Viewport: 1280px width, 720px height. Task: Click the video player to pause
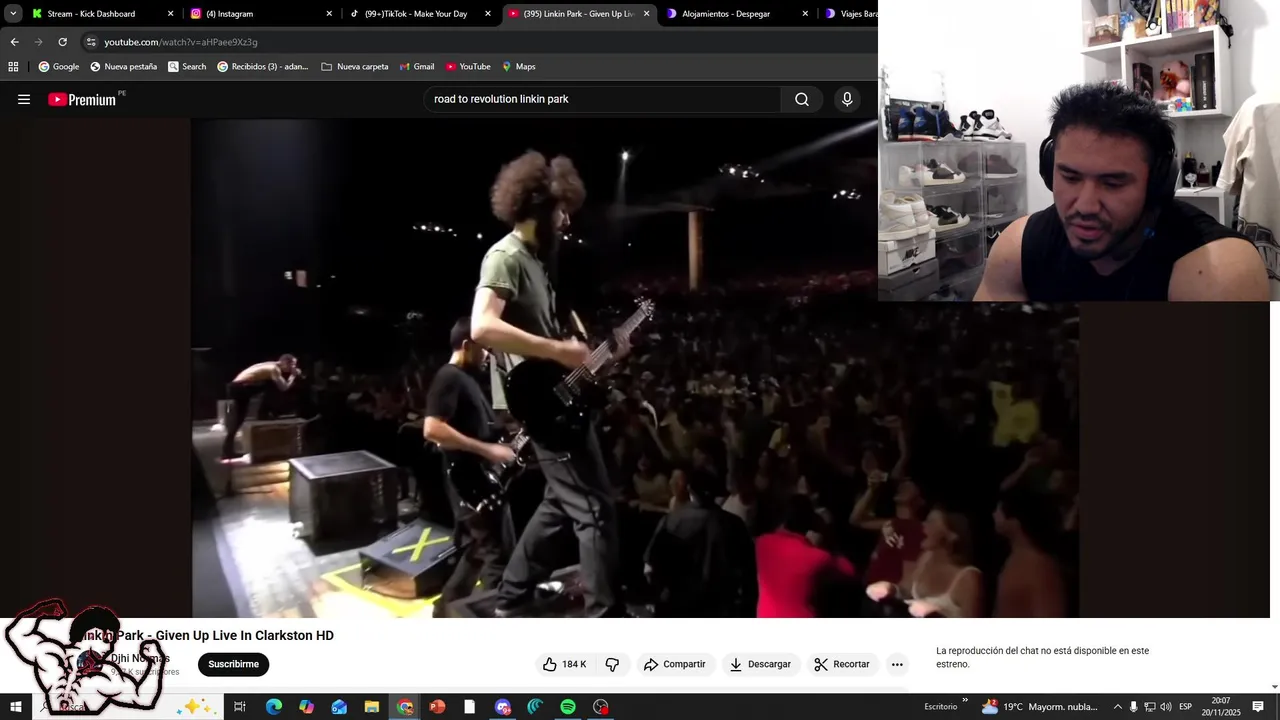(x=635, y=368)
